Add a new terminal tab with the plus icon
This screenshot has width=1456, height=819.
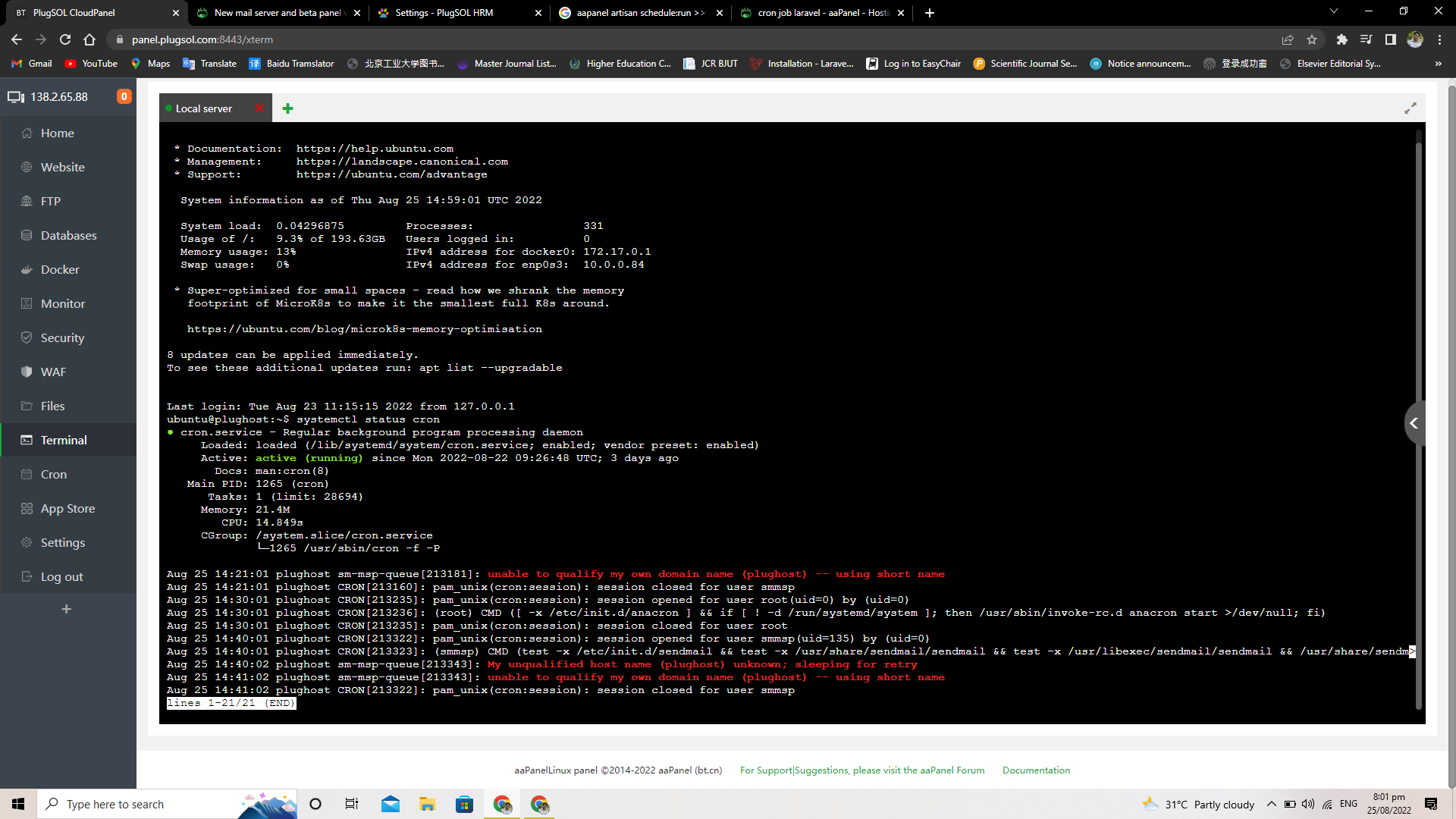click(x=287, y=108)
